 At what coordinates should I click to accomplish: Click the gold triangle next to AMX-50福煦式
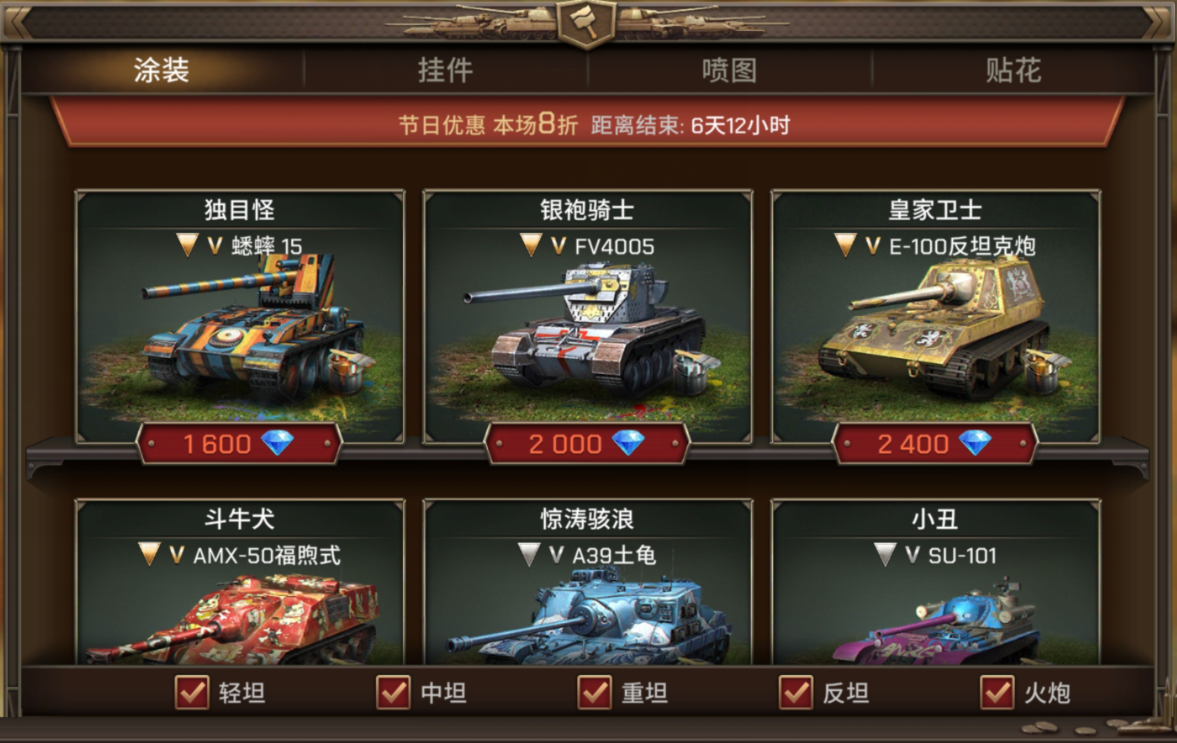tap(149, 554)
